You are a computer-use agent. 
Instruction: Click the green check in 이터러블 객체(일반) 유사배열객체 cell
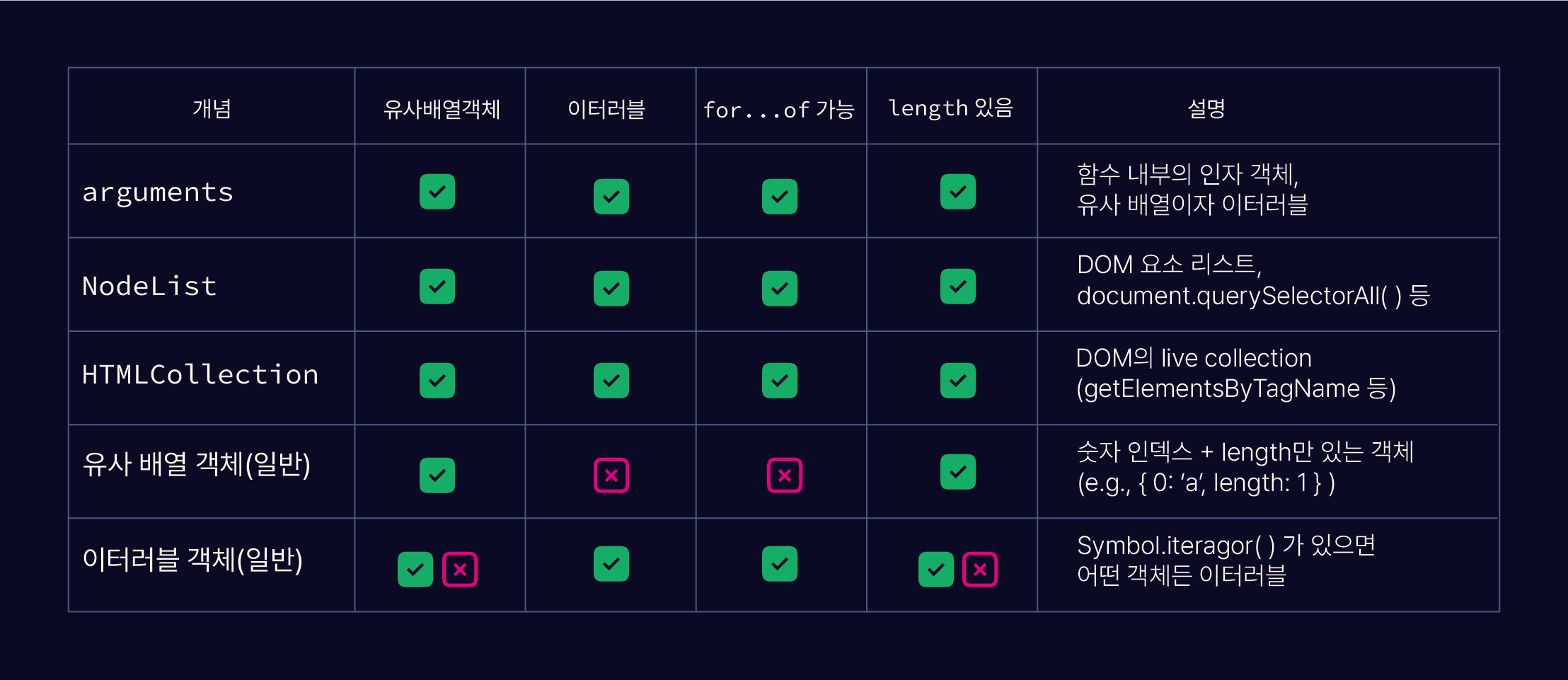(x=415, y=570)
